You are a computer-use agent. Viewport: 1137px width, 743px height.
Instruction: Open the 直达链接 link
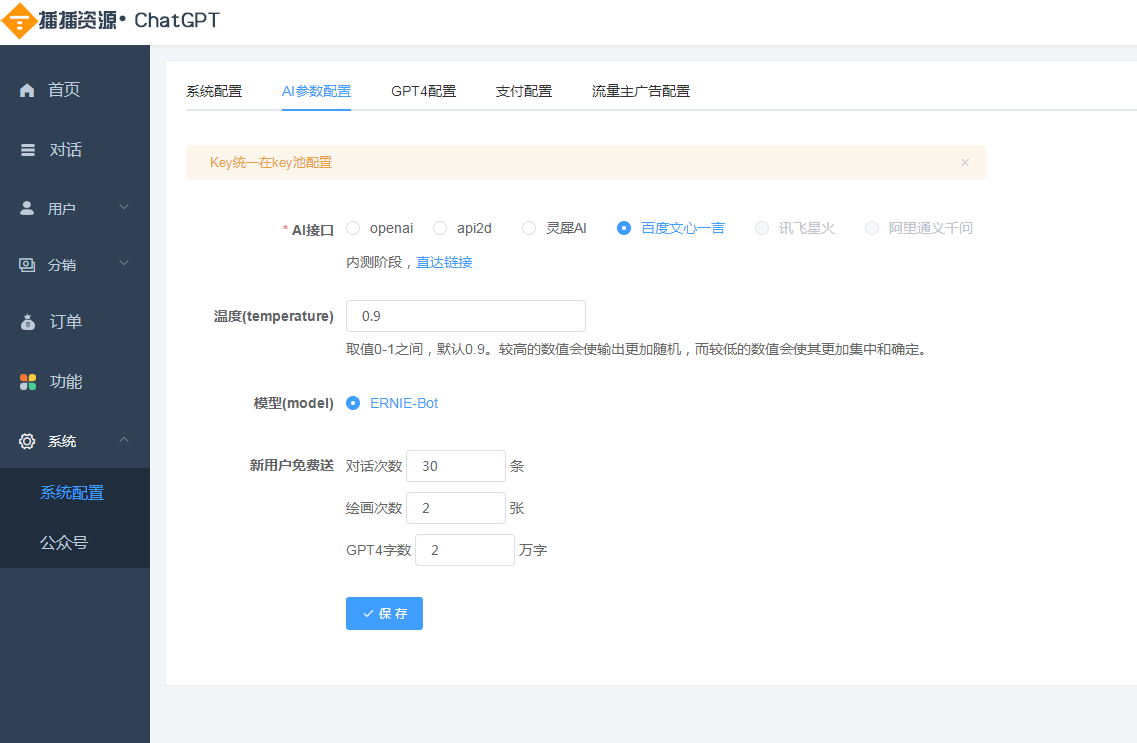pyautogui.click(x=444, y=262)
